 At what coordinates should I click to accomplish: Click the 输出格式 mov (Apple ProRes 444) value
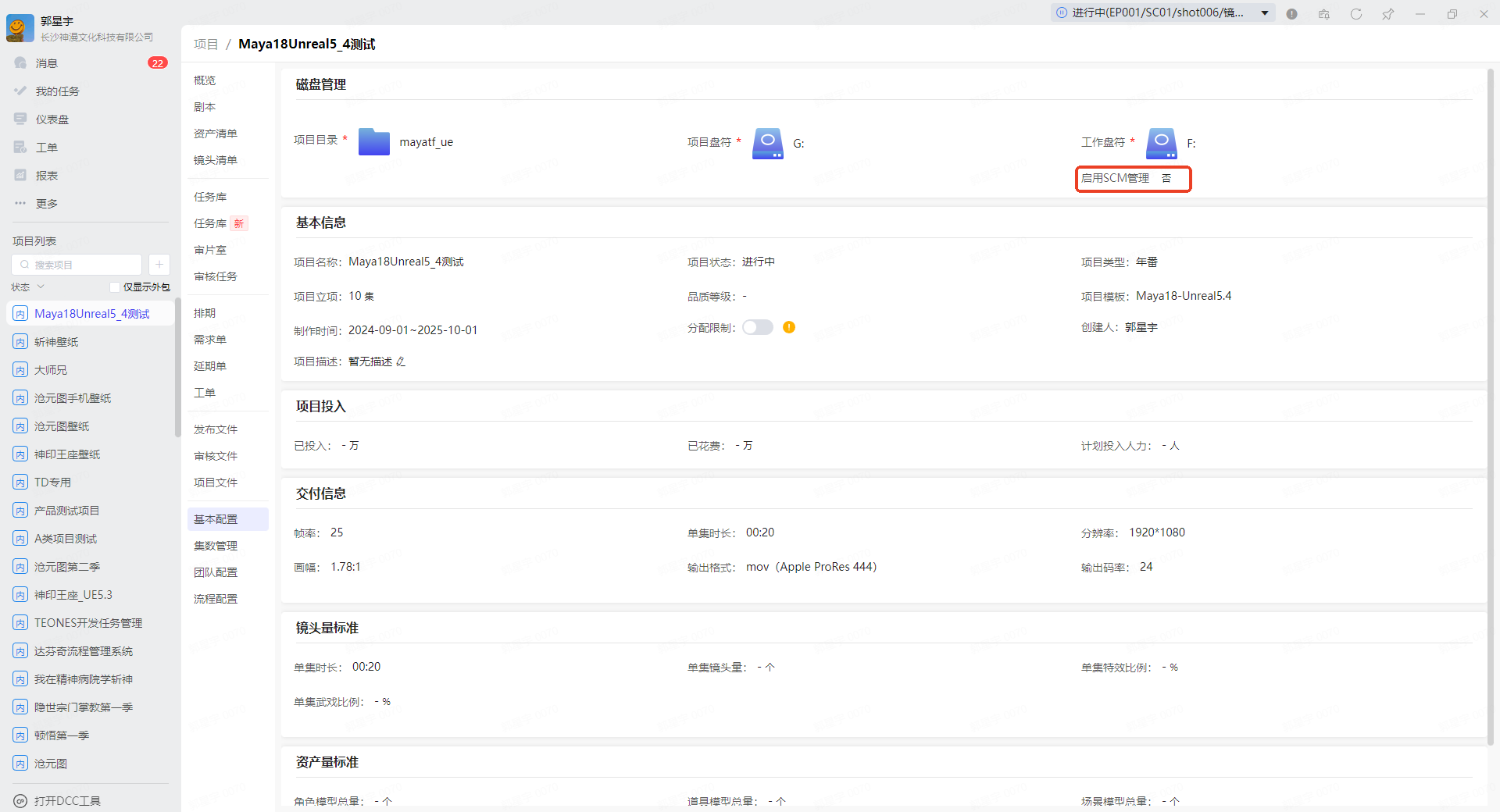pyautogui.click(x=812, y=567)
